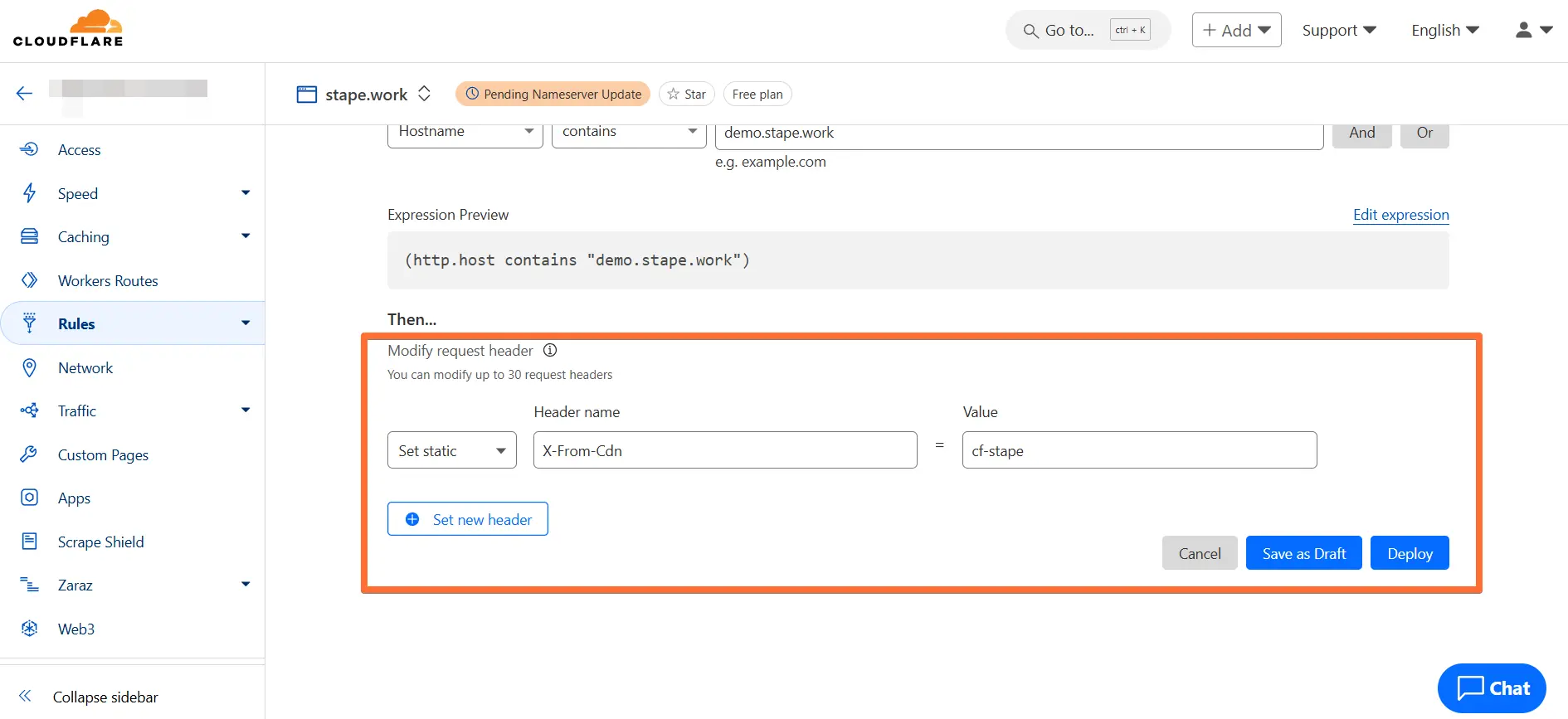
Task: Open the Chat widget
Action: coord(1492,688)
